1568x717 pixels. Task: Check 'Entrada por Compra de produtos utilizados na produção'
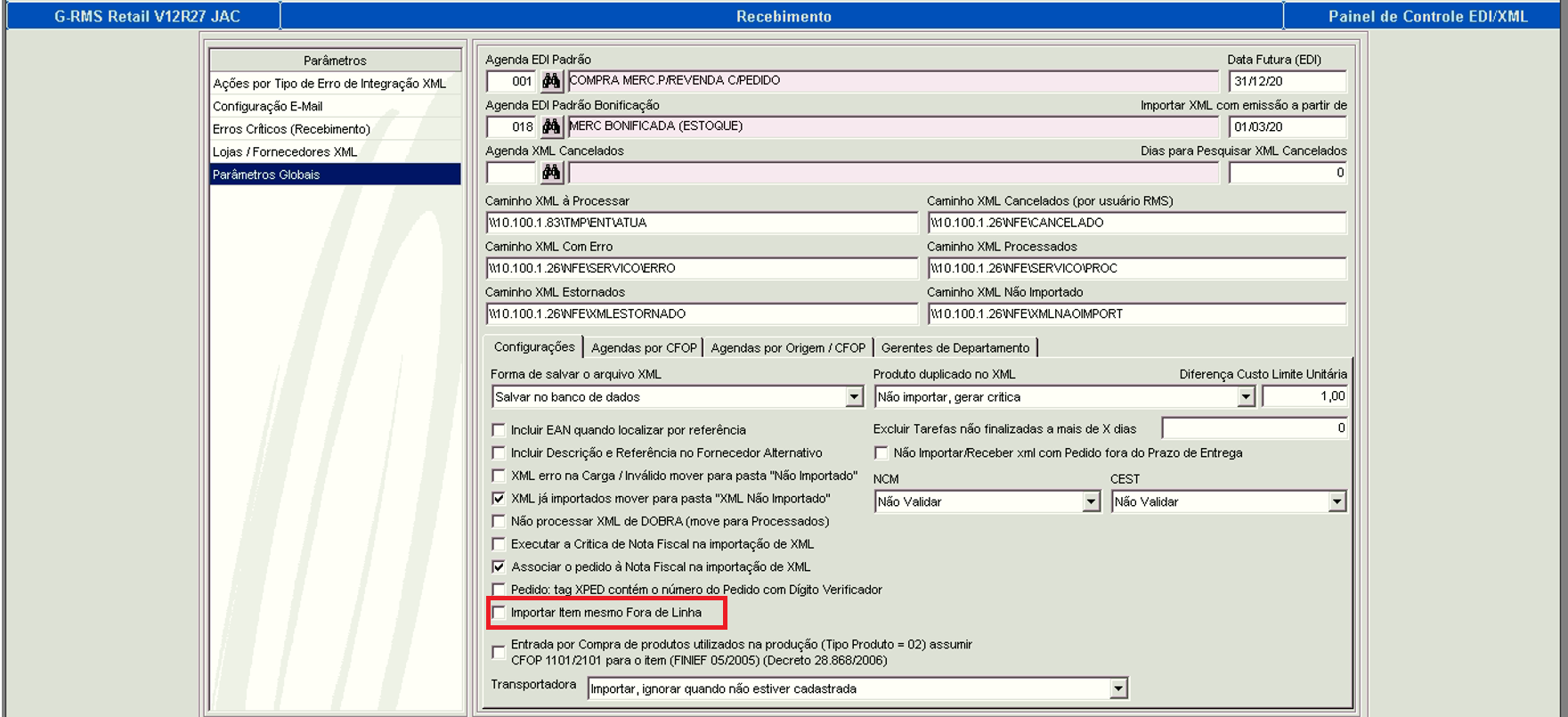pos(499,653)
